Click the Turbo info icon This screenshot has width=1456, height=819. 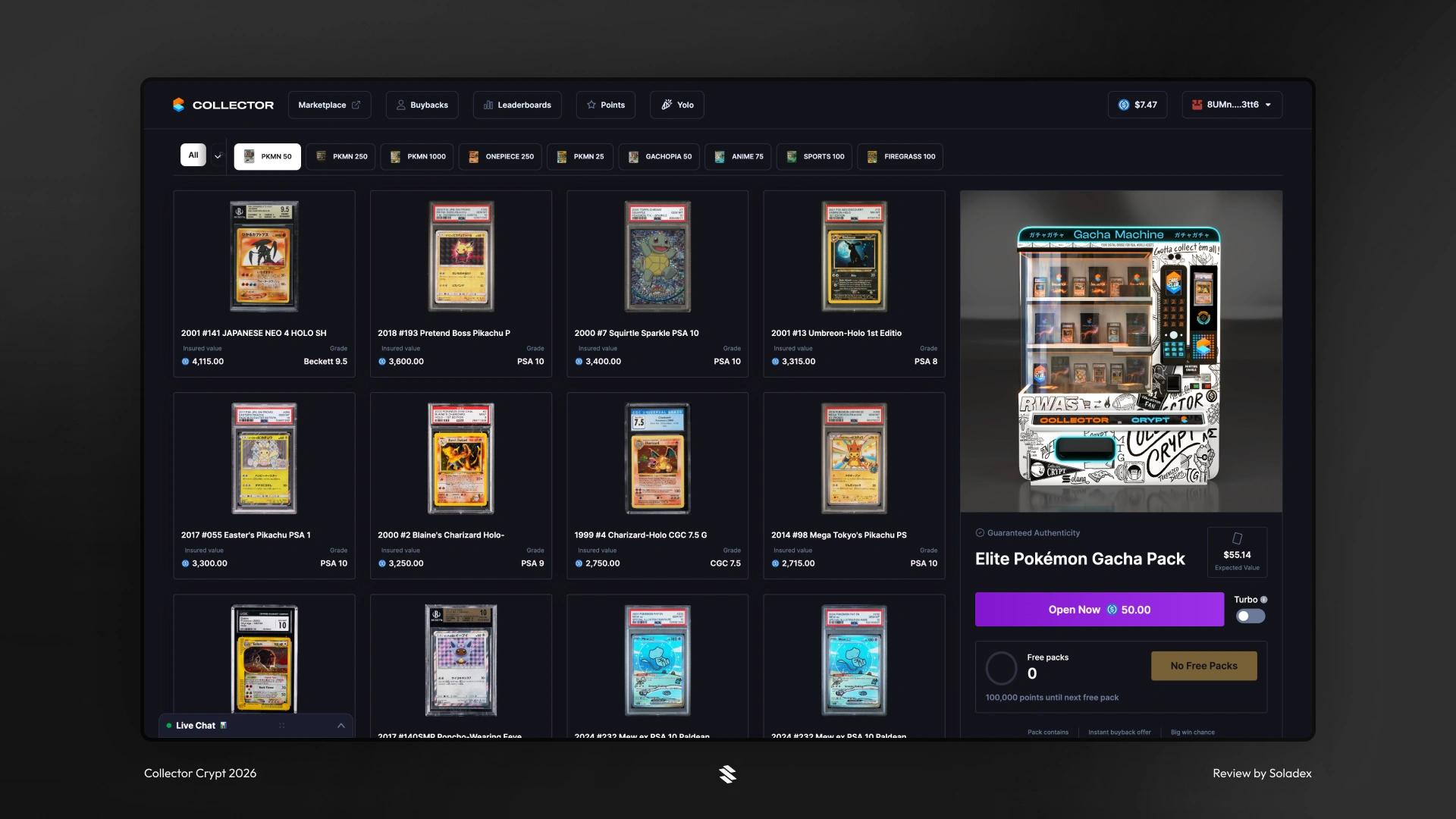click(1263, 600)
